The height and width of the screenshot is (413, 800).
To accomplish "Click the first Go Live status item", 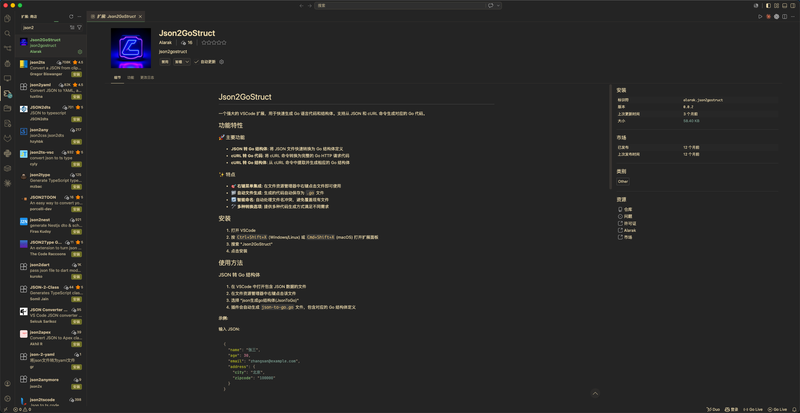I will pos(753,409).
